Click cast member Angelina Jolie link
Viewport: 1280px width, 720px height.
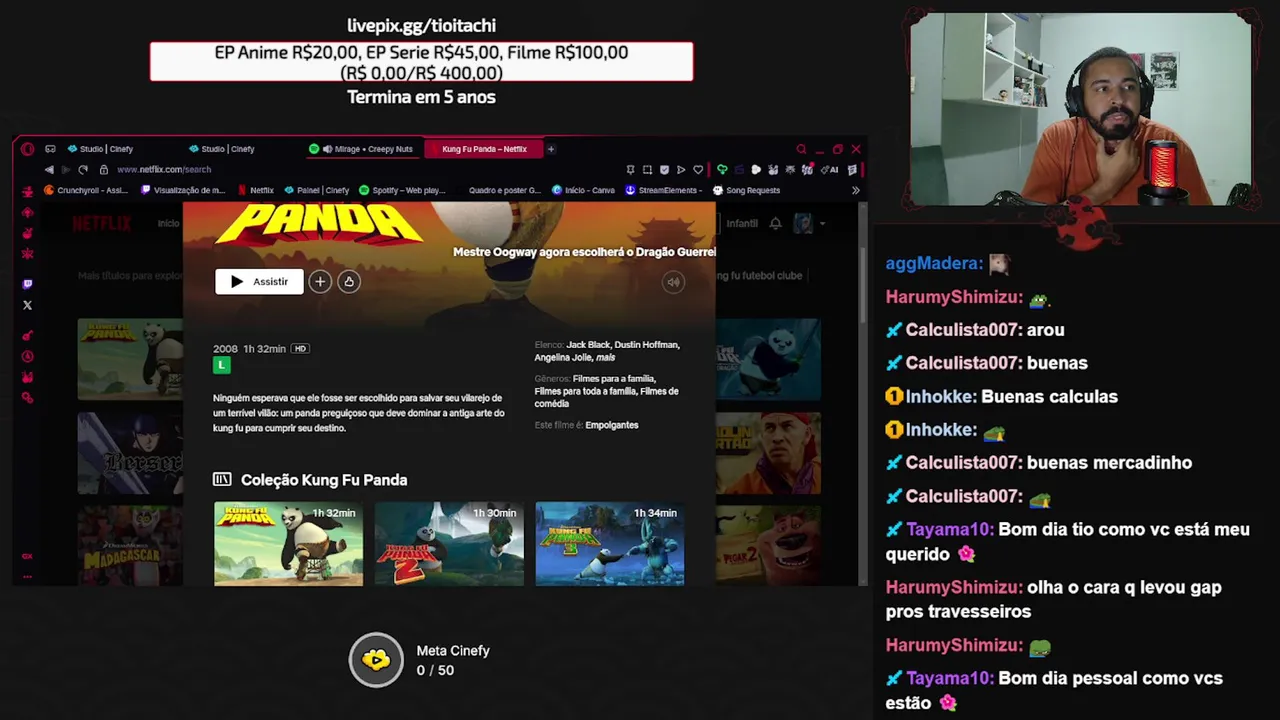coord(564,357)
